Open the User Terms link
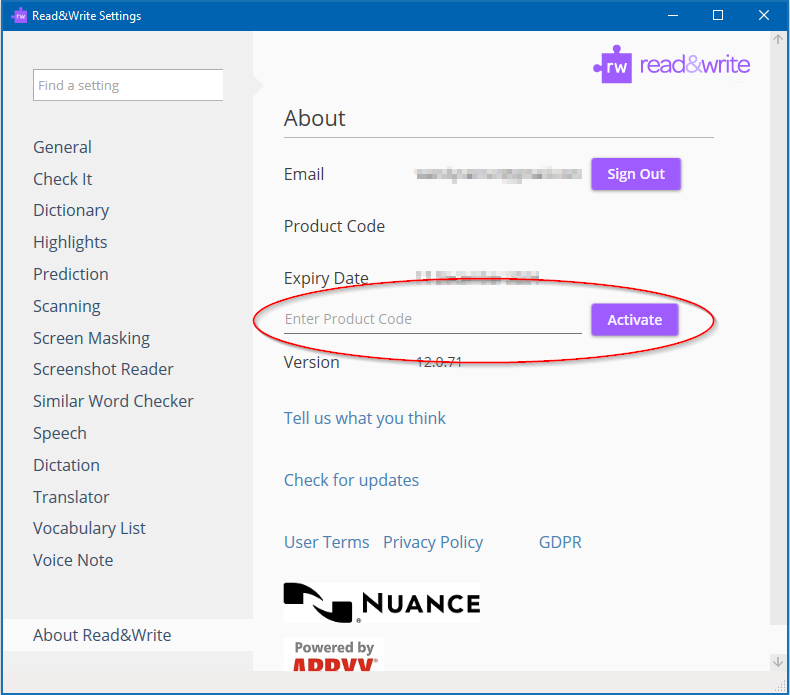790x695 pixels. coord(326,542)
